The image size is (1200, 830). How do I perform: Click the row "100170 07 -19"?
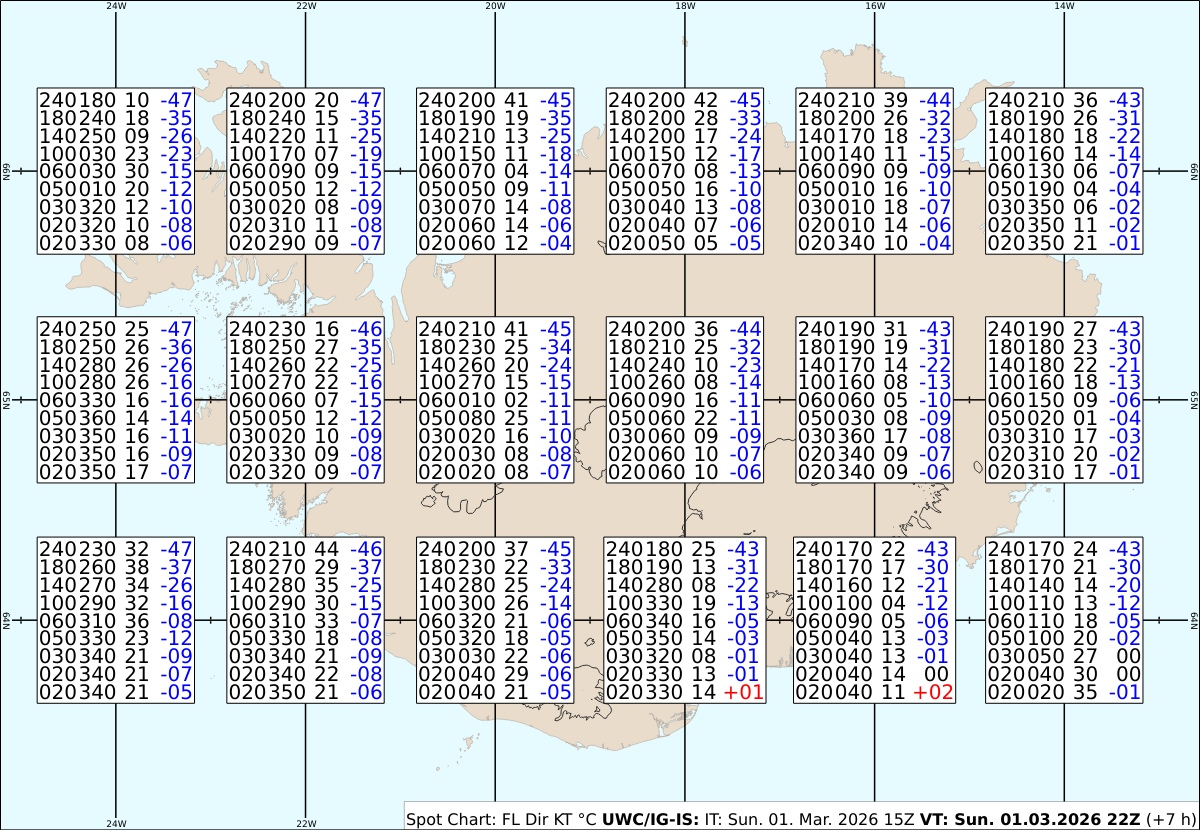[306, 153]
